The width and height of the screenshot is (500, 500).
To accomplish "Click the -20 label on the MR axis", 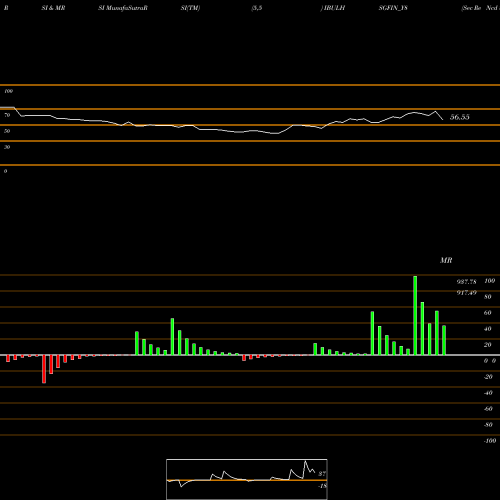I will click(488, 377).
